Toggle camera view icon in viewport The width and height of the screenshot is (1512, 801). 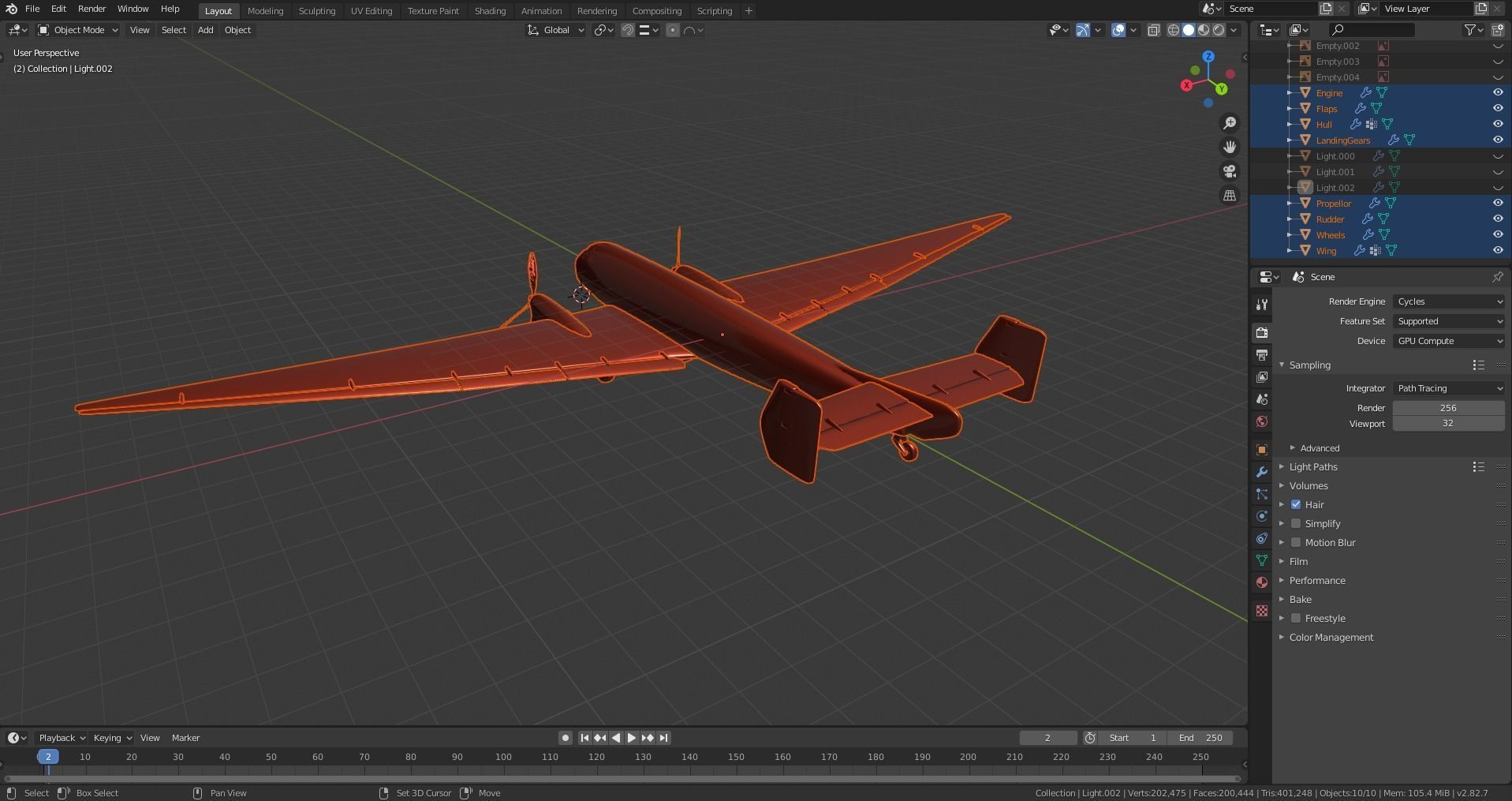point(1229,171)
